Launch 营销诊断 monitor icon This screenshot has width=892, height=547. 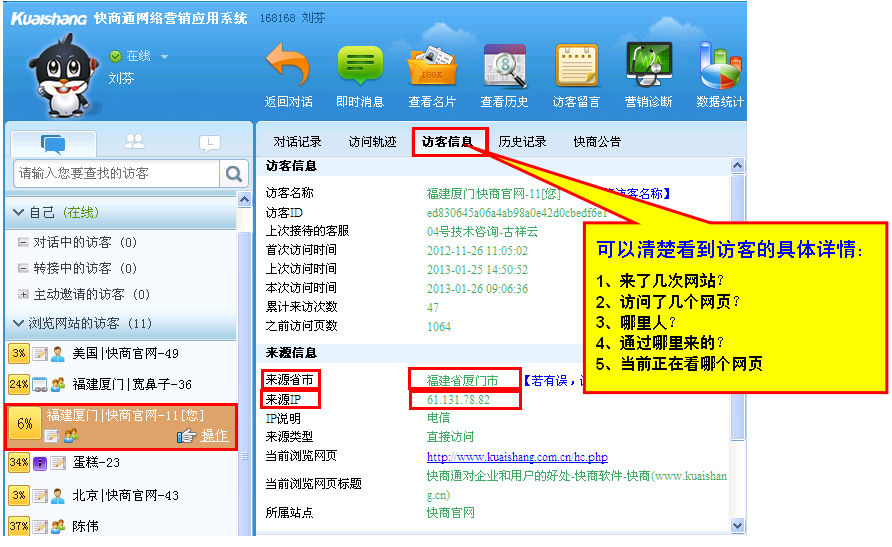tap(648, 66)
